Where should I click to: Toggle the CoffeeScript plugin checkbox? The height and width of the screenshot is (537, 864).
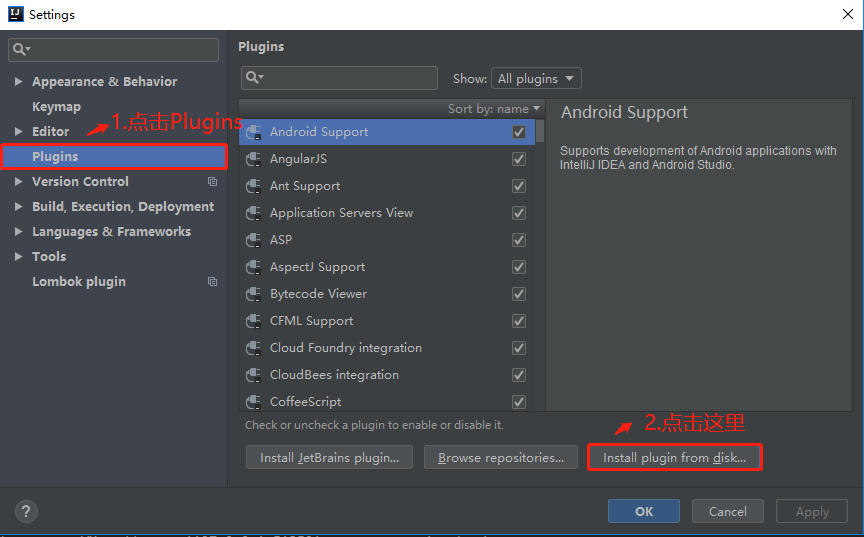[x=519, y=402]
